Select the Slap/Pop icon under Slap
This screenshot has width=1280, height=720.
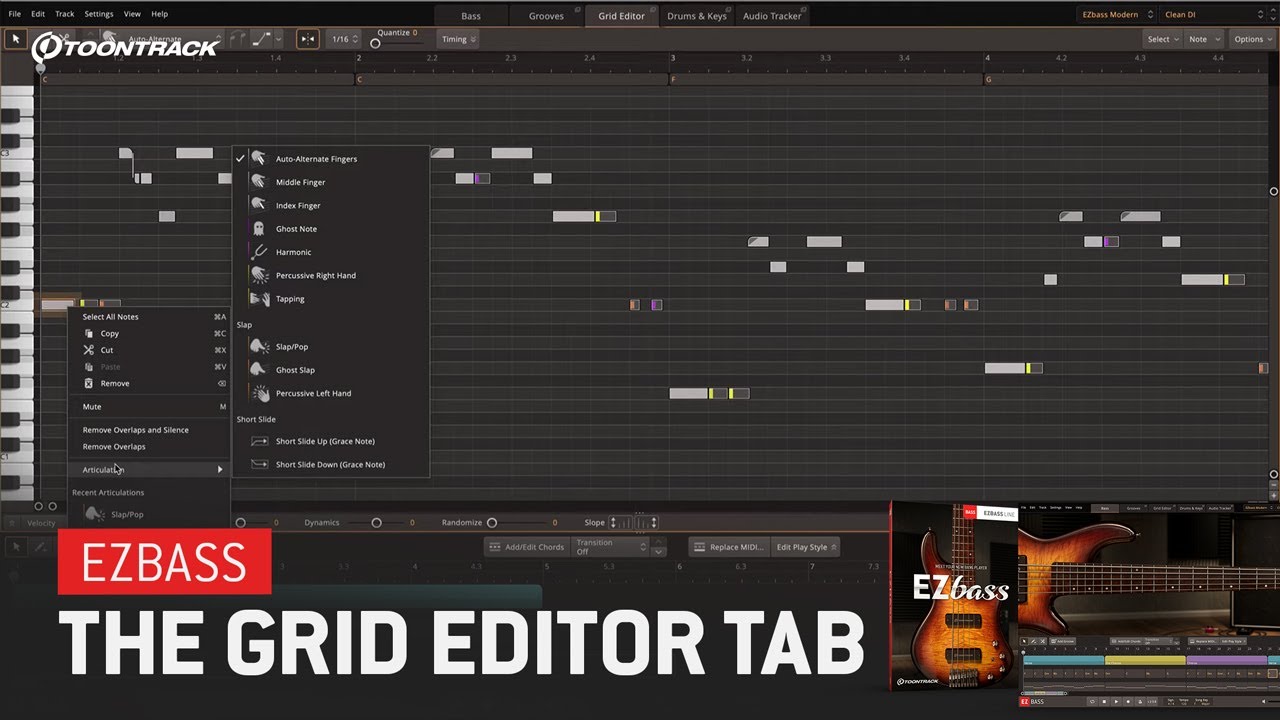258,347
